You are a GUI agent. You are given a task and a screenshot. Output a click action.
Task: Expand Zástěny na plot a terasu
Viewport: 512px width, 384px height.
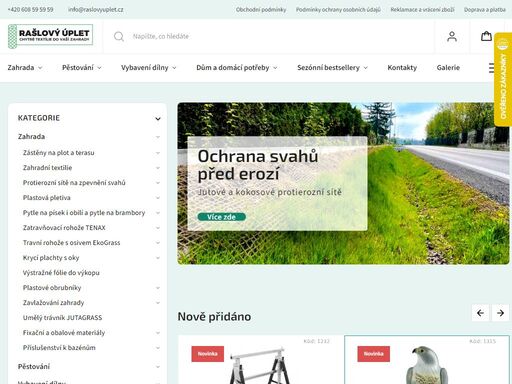click(x=158, y=153)
